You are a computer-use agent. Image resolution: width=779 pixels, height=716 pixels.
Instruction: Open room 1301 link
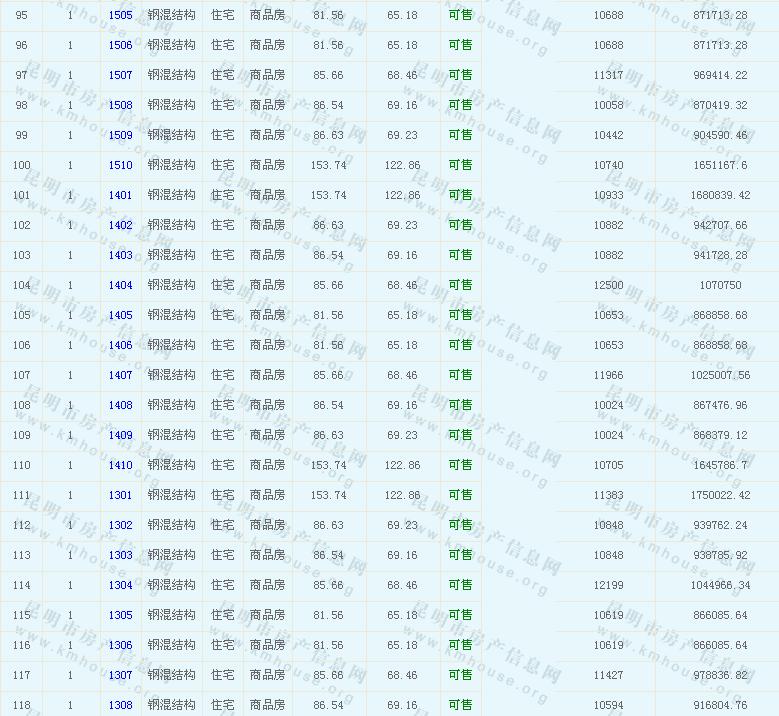(x=120, y=495)
